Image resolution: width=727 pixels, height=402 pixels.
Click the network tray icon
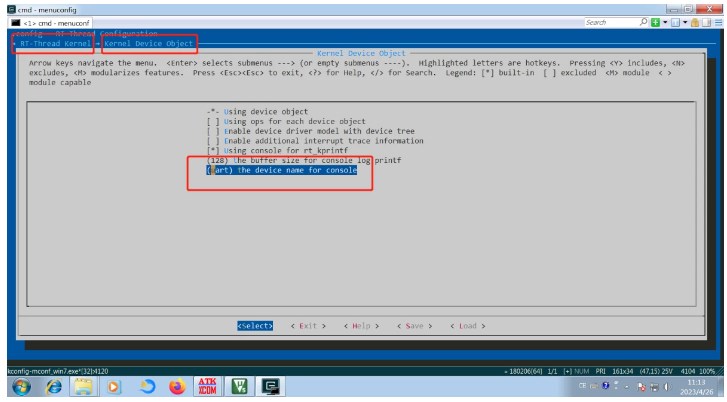[654, 386]
